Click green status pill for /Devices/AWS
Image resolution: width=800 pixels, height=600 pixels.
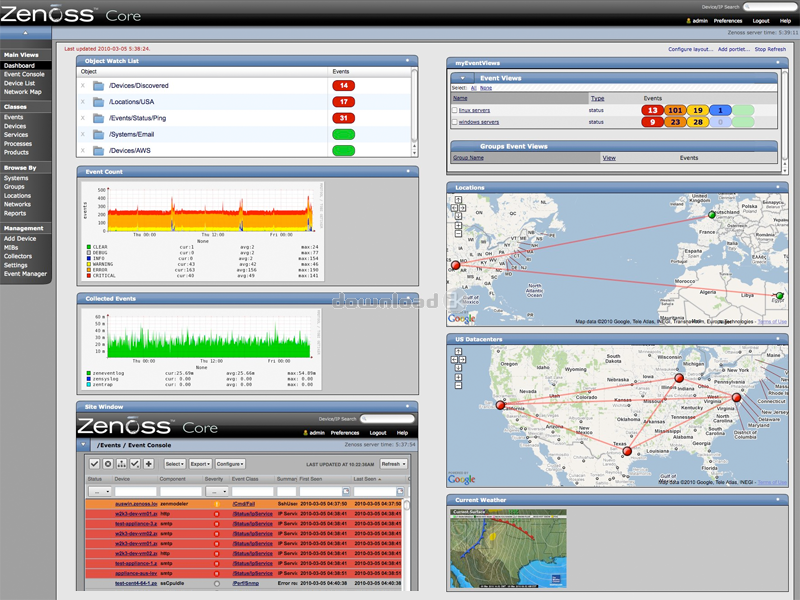click(x=343, y=151)
